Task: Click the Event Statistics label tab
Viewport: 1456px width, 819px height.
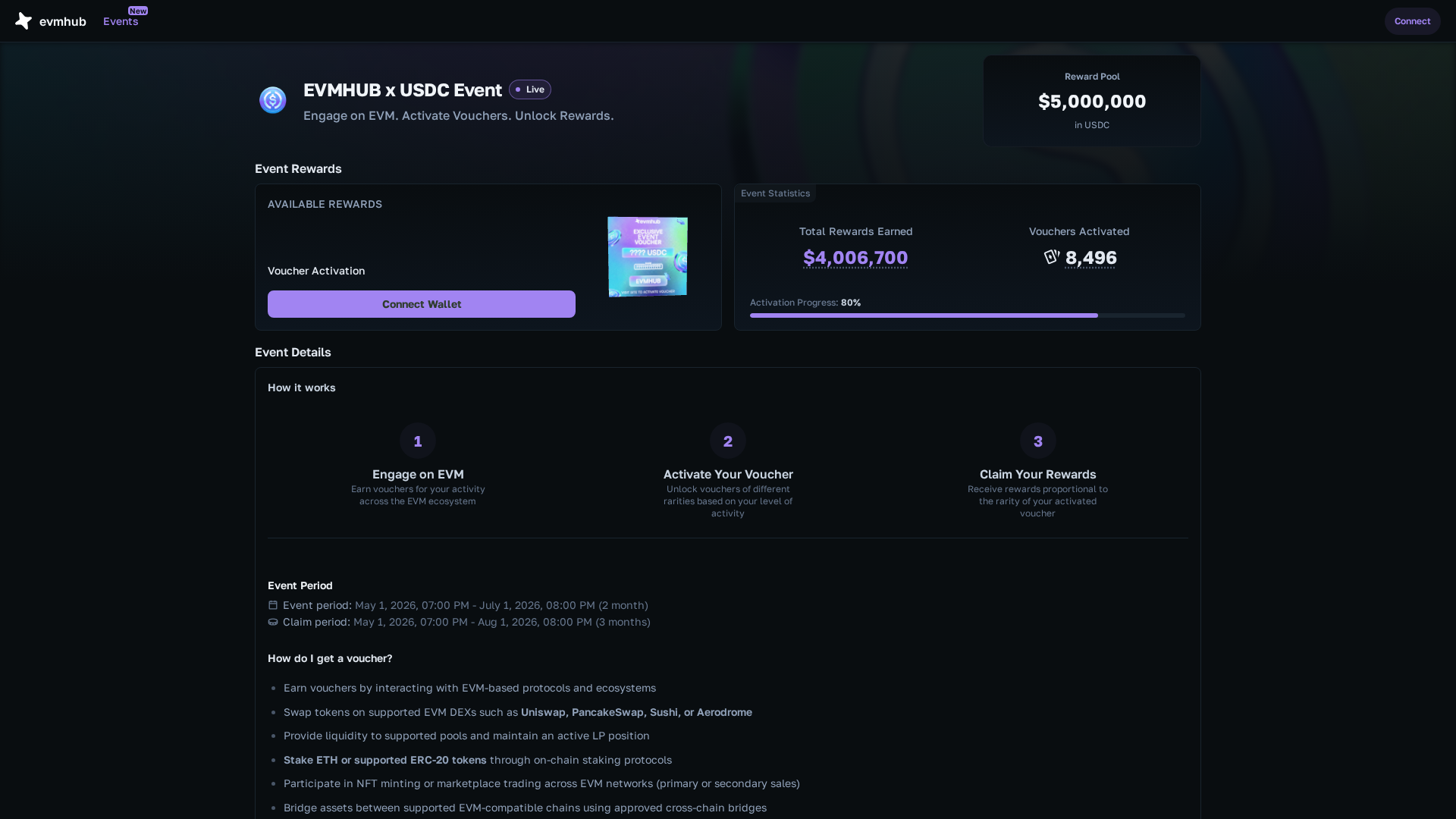Action: (775, 193)
